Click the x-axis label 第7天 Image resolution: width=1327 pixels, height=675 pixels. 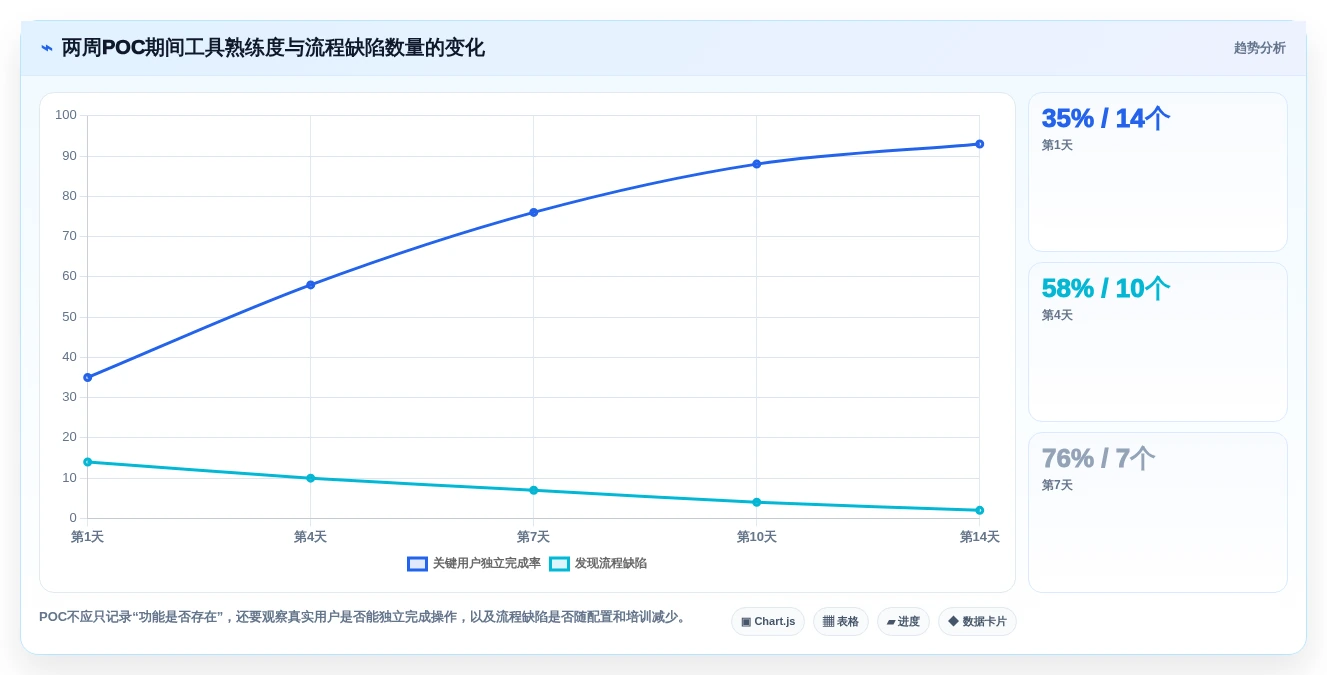pos(534,537)
